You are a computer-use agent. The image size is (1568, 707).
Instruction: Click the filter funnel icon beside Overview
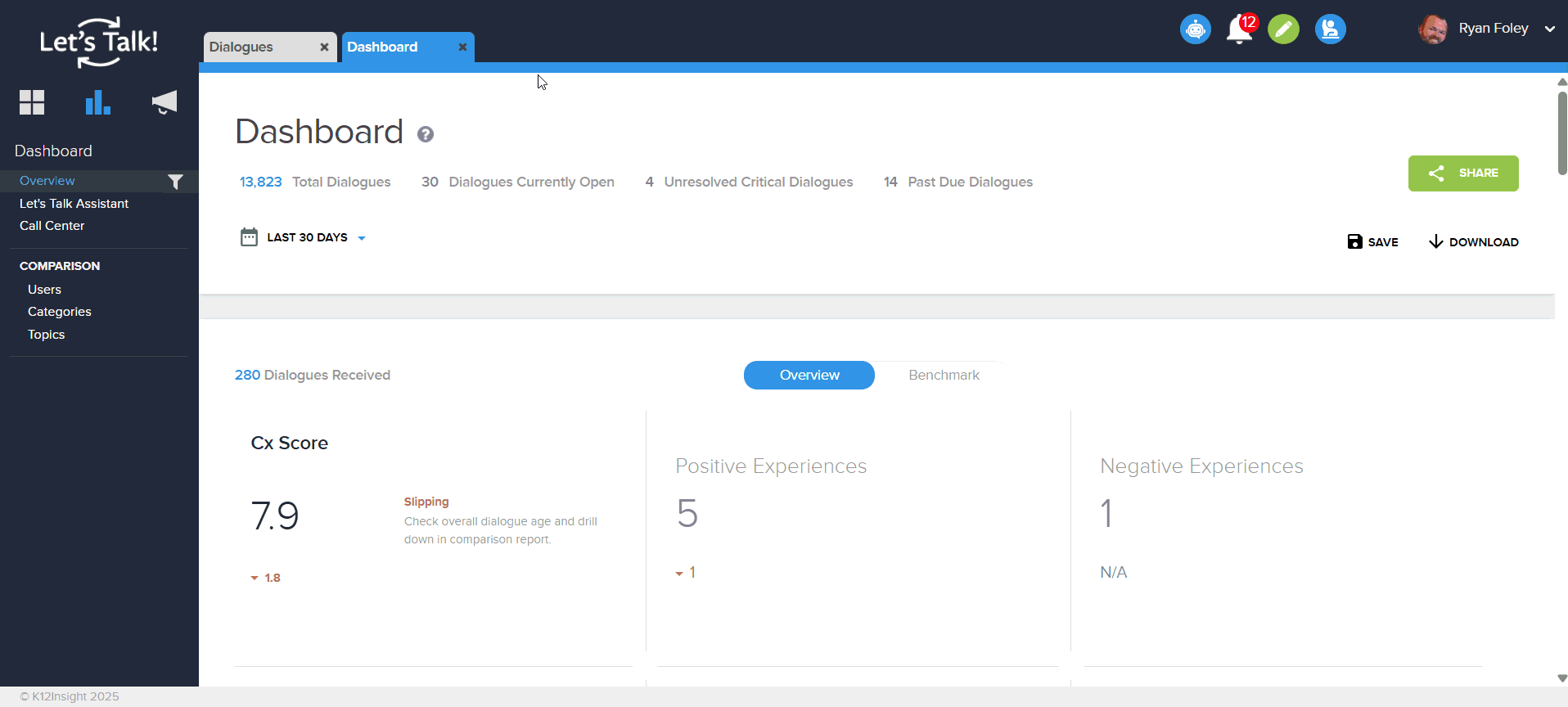pyautogui.click(x=175, y=182)
